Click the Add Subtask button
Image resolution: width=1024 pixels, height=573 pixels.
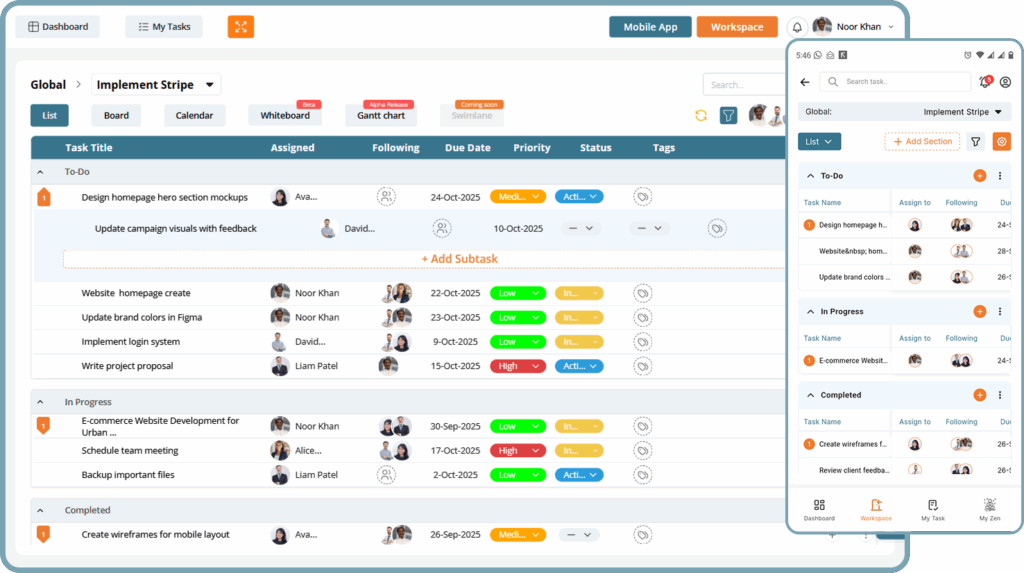point(459,259)
